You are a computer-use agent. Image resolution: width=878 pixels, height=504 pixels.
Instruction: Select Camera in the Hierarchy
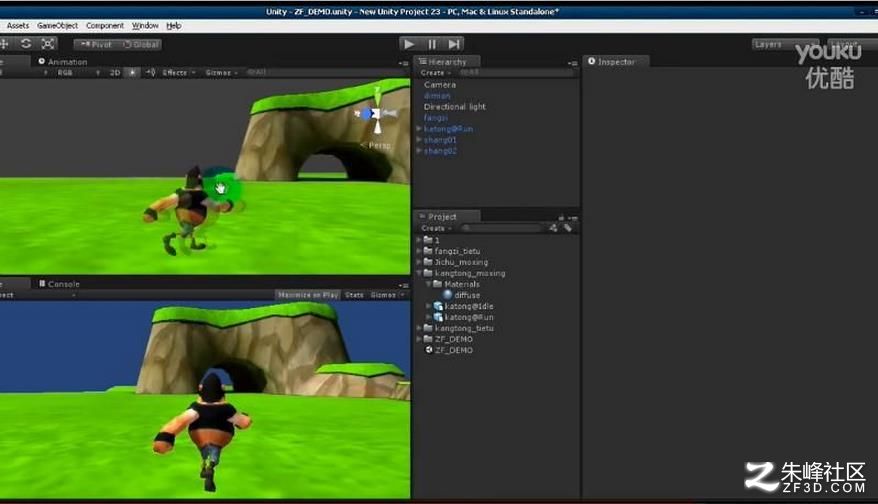click(x=440, y=85)
